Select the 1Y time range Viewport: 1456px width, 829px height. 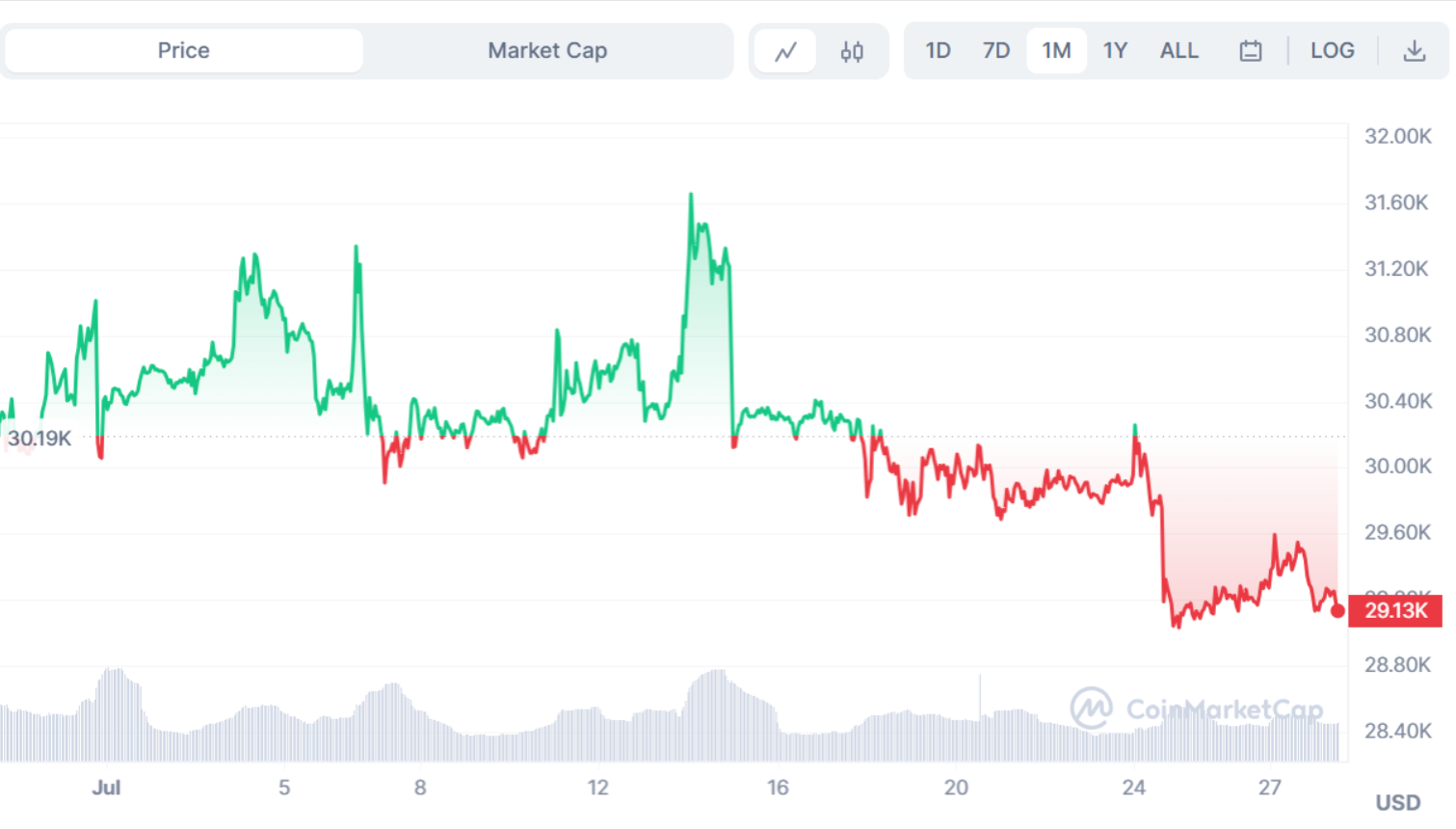1115,51
